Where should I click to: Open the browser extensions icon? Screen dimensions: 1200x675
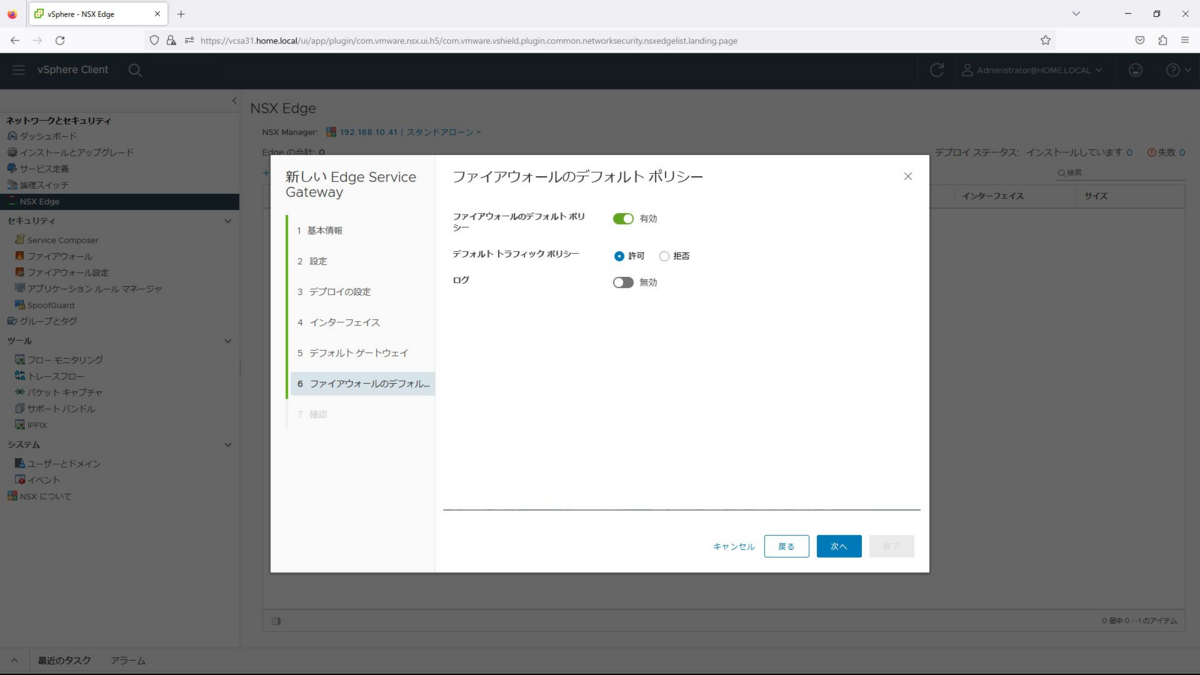click(1162, 41)
